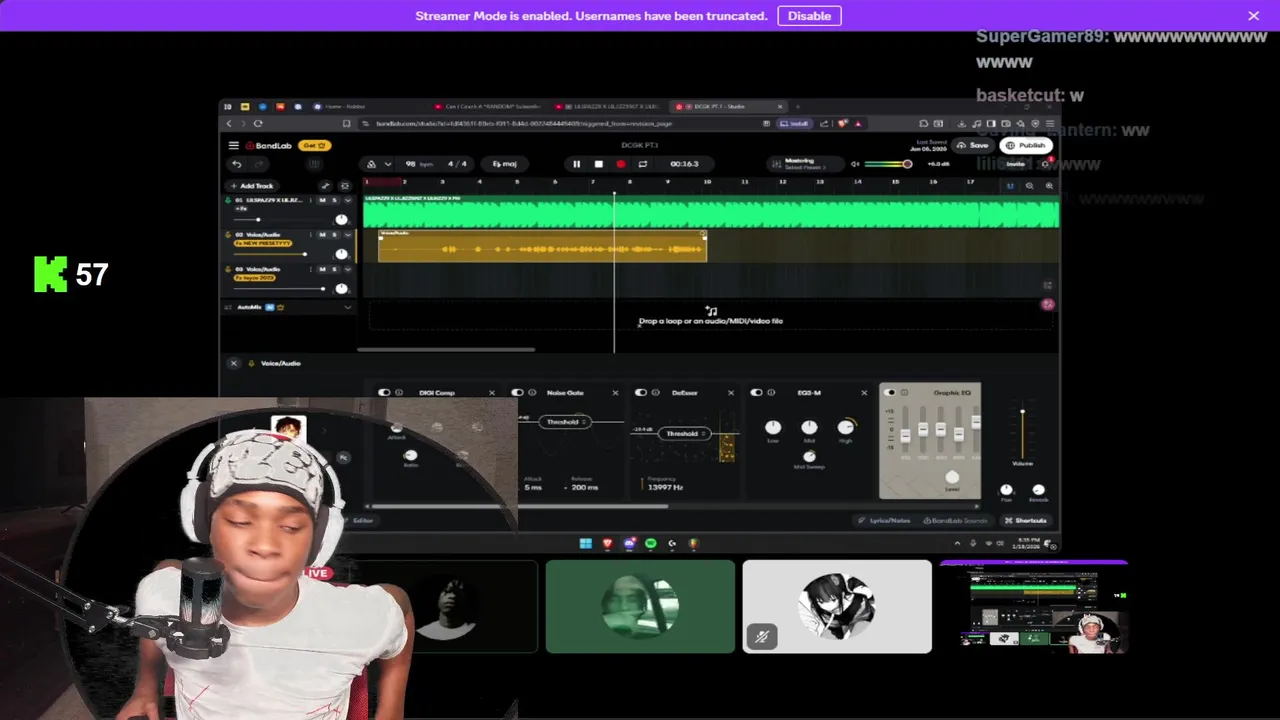Adjust the master output volume slider

point(888,164)
